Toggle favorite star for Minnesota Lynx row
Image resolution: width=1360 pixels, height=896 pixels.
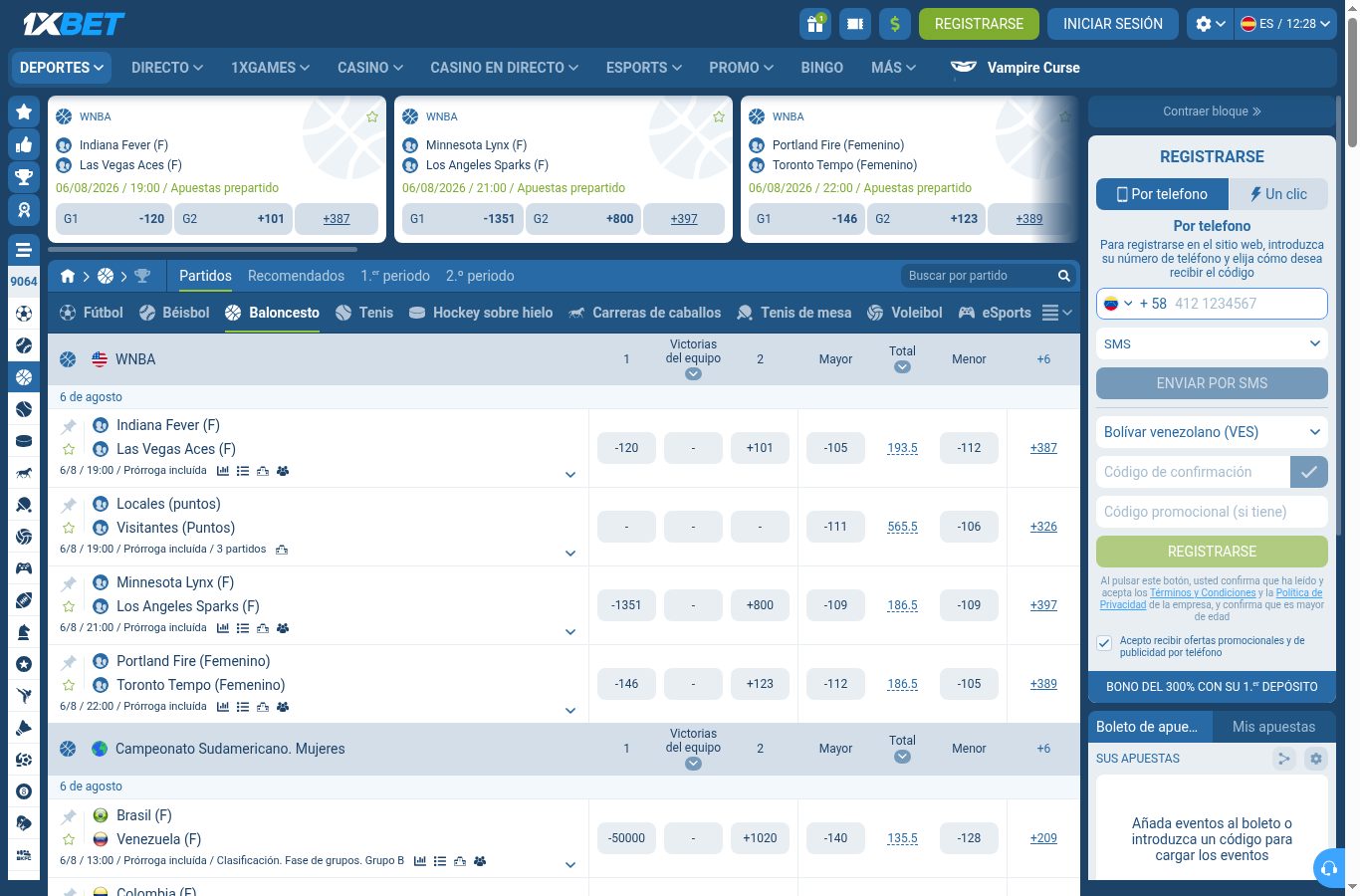[x=69, y=606]
